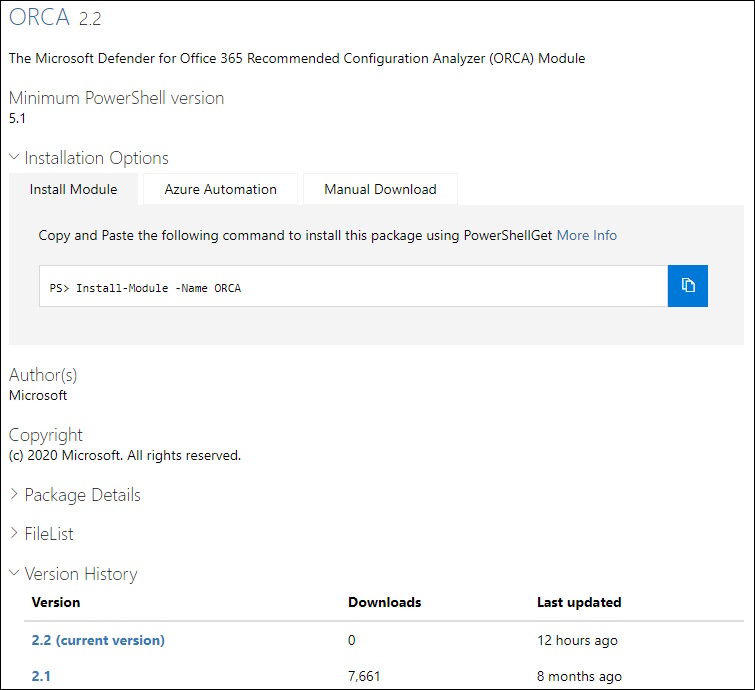Viewport: 755px width, 690px height.
Task: Expand the FileList section
Action: pos(41,534)
